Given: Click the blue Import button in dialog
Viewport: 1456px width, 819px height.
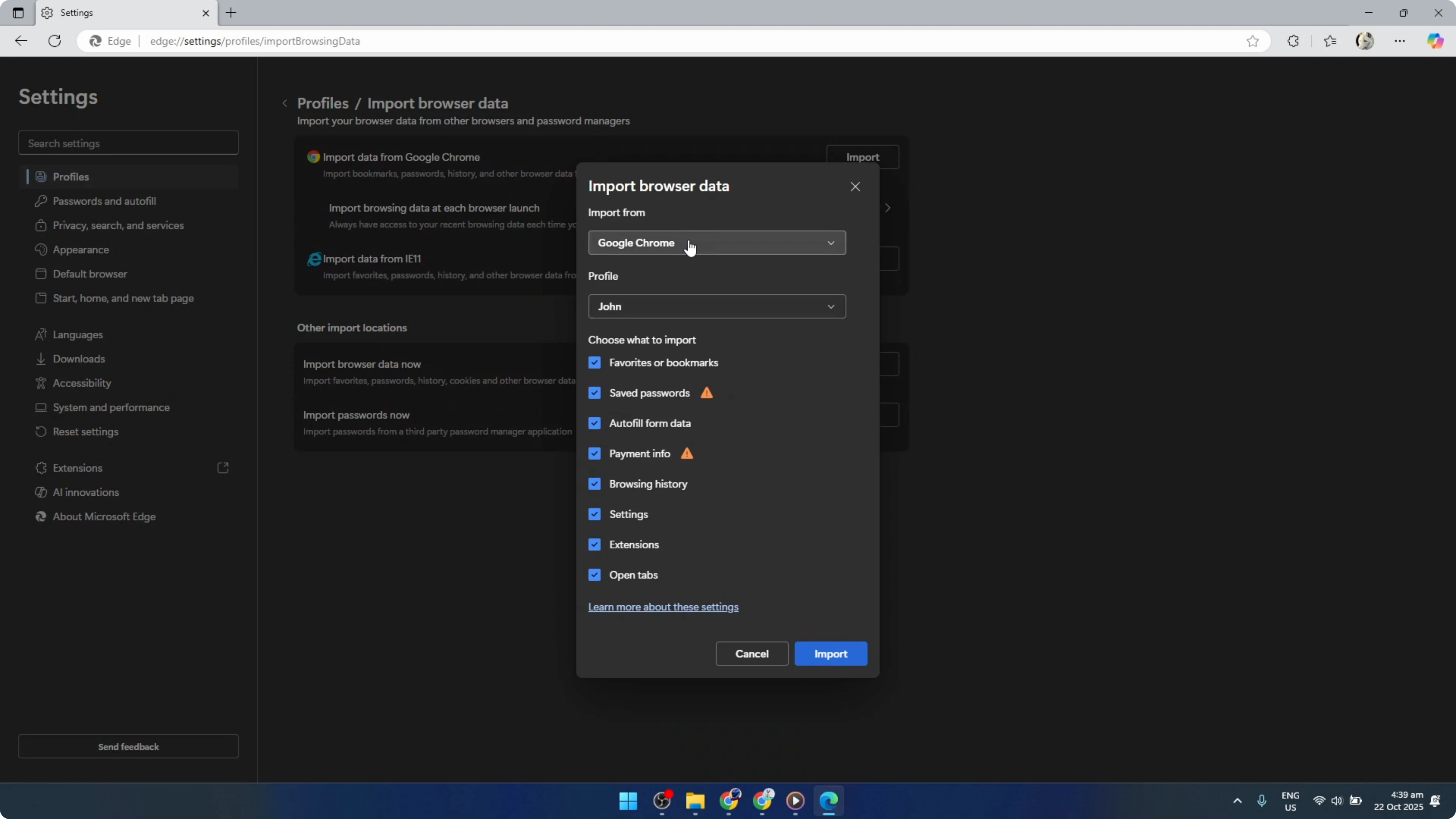Looking at the screenshot, I should pyautogui.click(x=831, y=654).
